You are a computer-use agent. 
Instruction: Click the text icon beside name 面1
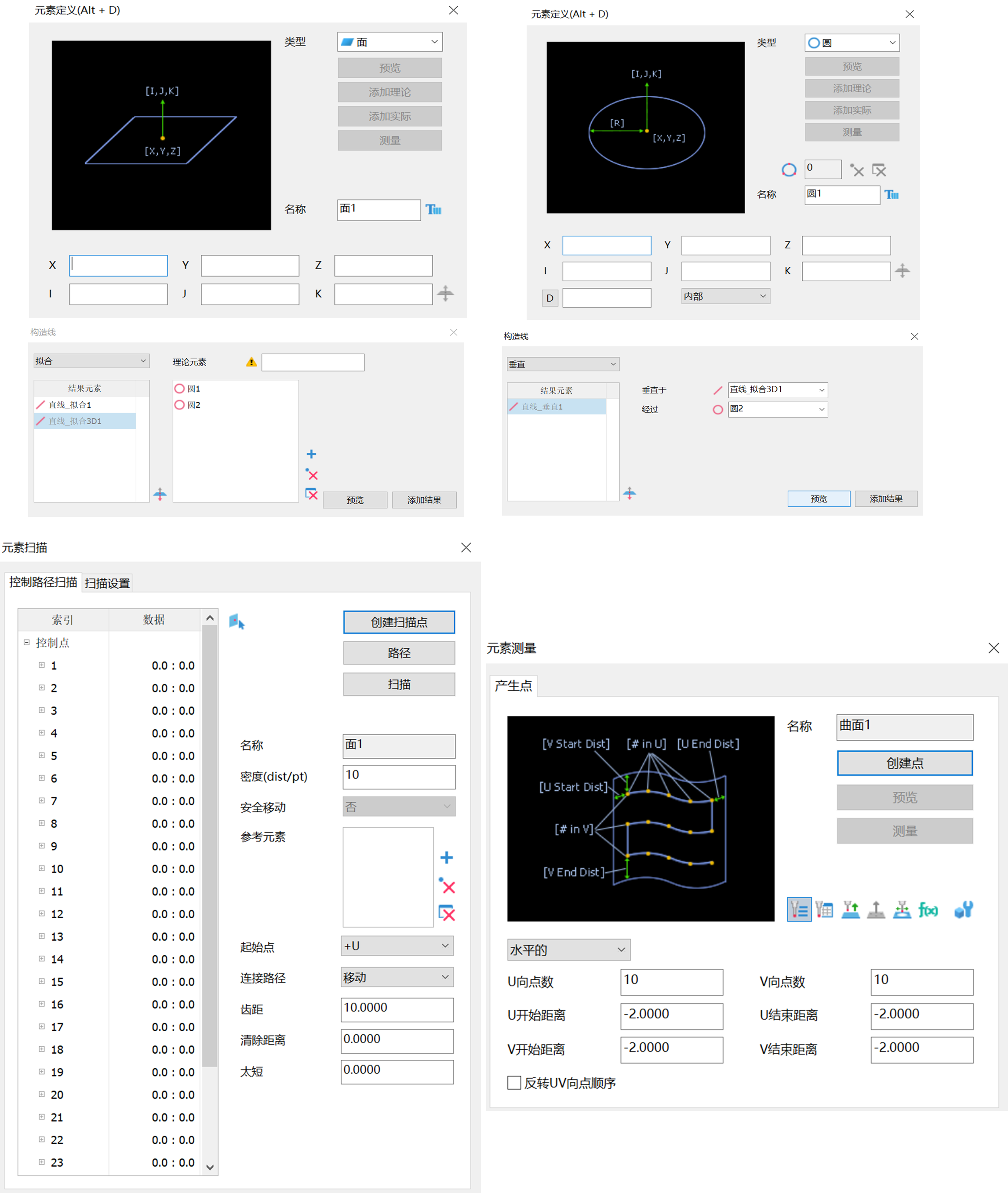(434, 210)
